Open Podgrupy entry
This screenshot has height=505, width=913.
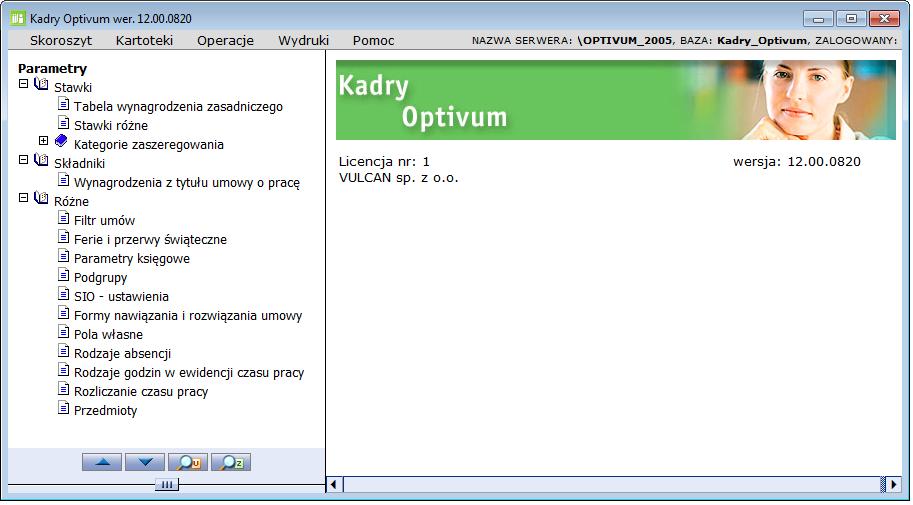click(x=100, y=278)
